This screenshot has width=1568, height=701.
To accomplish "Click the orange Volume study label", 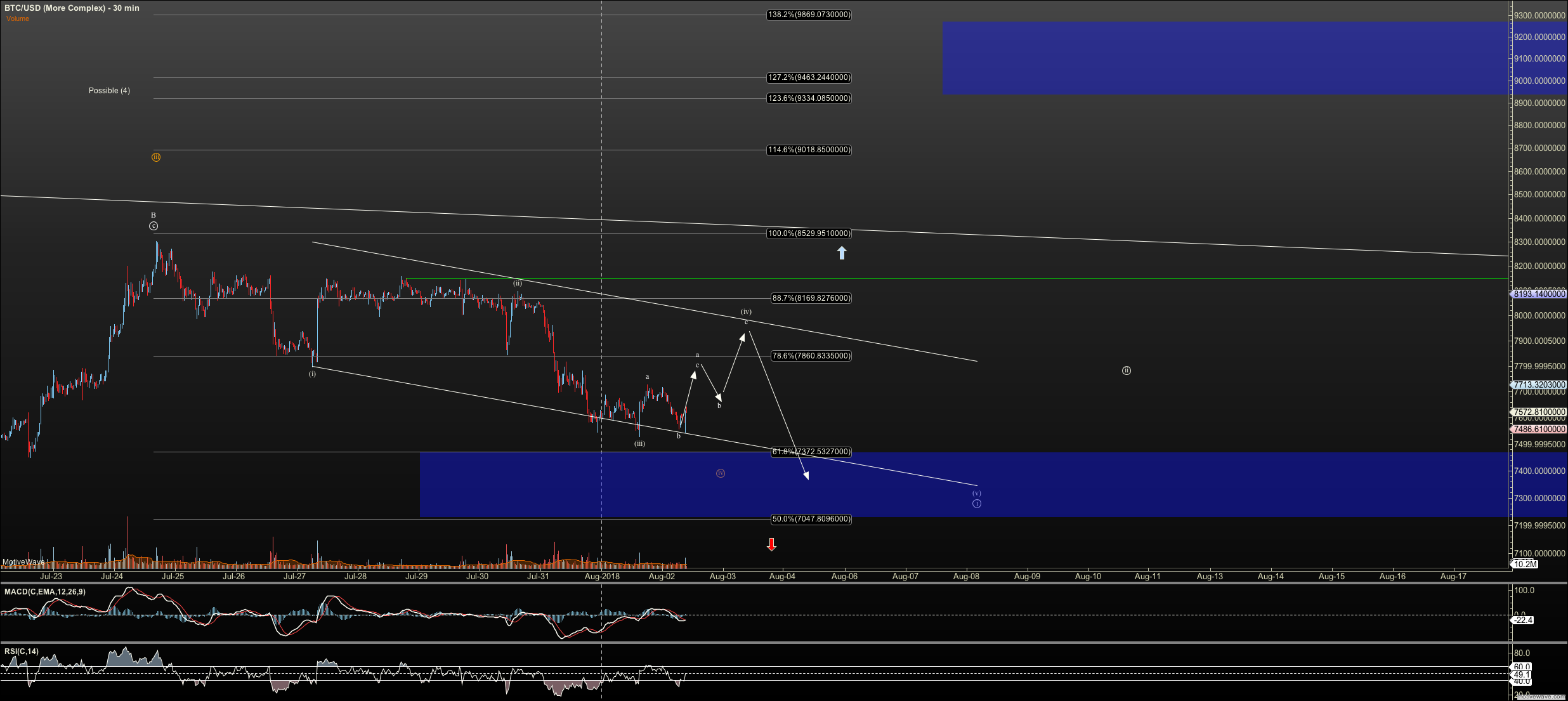I will click(18, 18).
